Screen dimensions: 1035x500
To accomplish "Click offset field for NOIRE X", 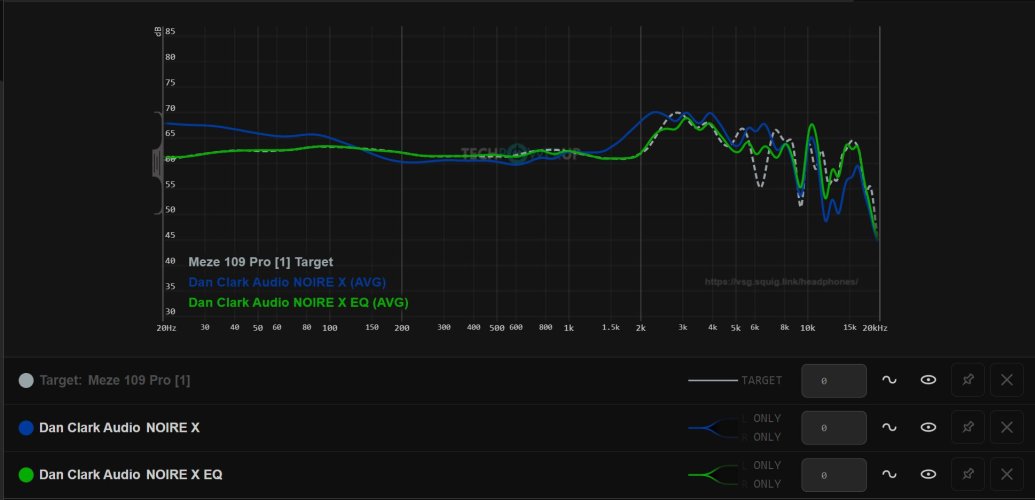I will click(834, 428).
